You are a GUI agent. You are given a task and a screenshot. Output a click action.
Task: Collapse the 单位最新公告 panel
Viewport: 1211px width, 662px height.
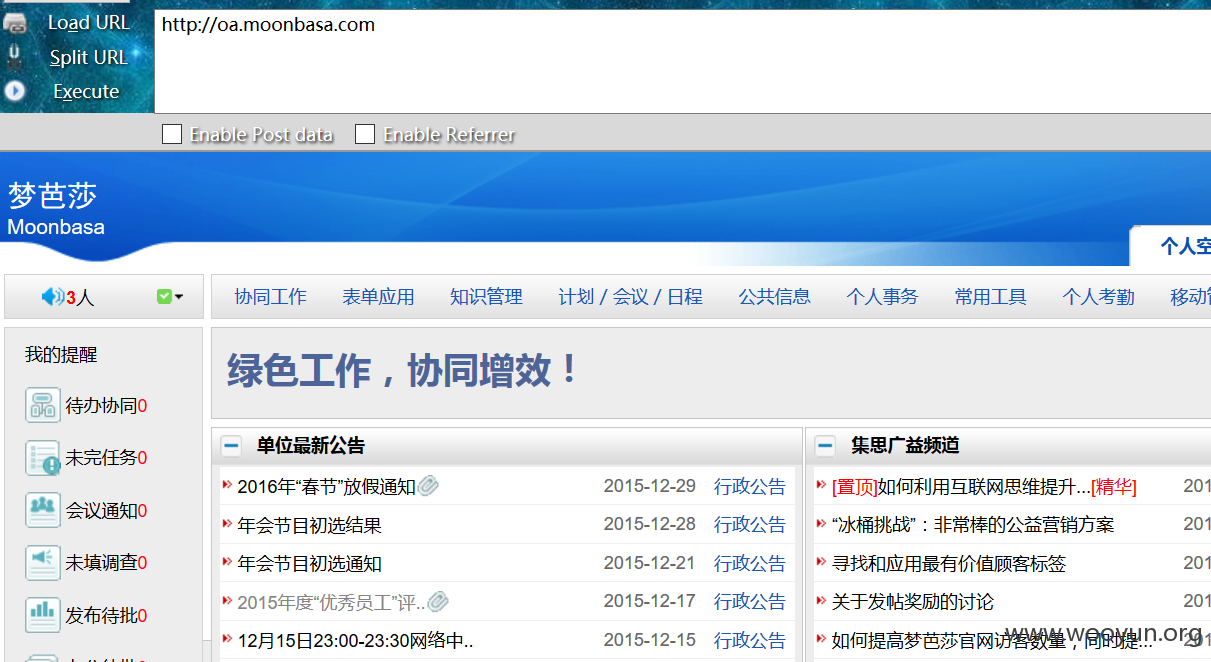coord(231,446)
